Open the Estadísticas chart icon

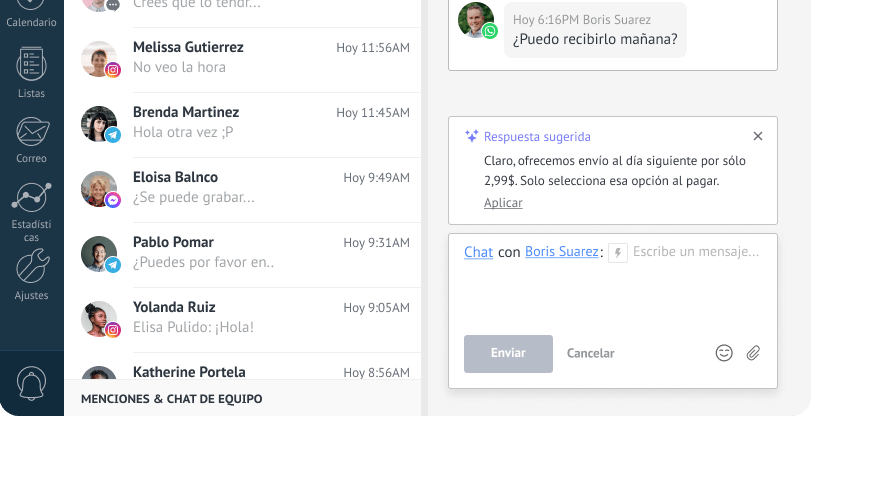(31, 197)
